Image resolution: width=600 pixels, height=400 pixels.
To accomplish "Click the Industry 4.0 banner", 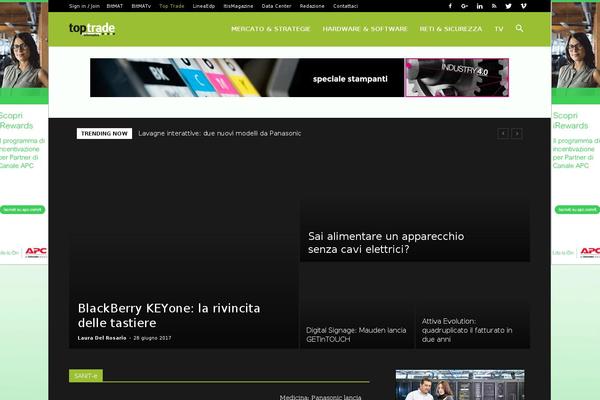I will coord(457,77).
